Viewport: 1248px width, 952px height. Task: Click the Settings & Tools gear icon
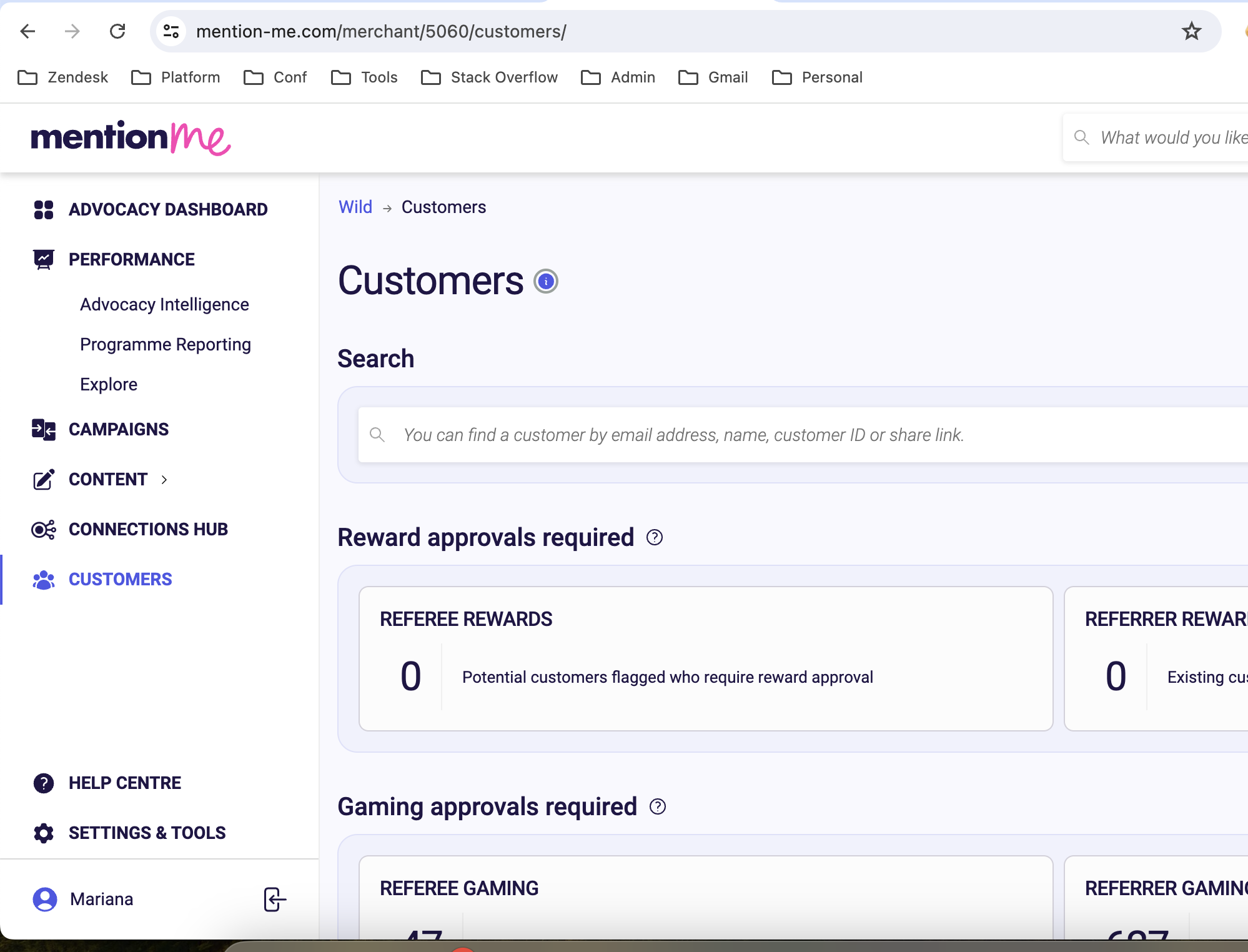44,833
